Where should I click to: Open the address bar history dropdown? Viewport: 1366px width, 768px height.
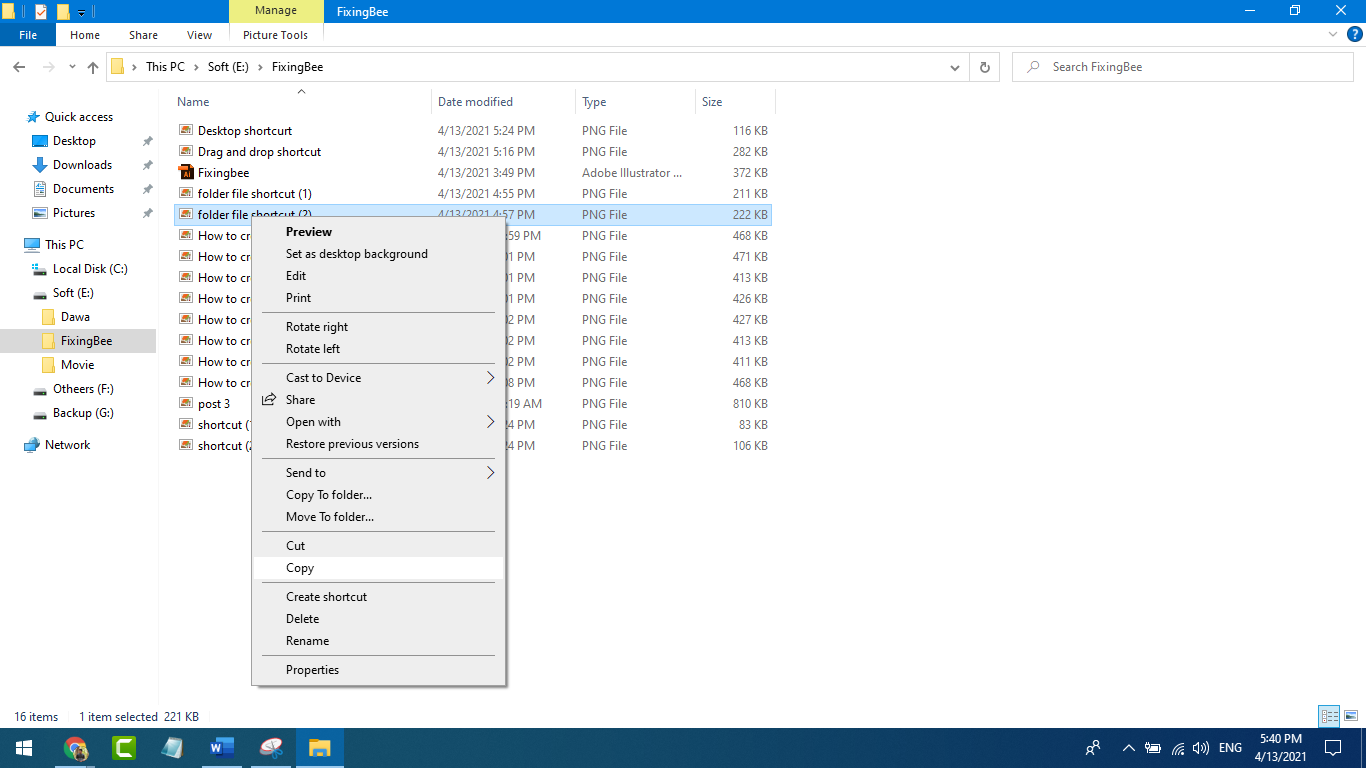[x=954, y=67]
